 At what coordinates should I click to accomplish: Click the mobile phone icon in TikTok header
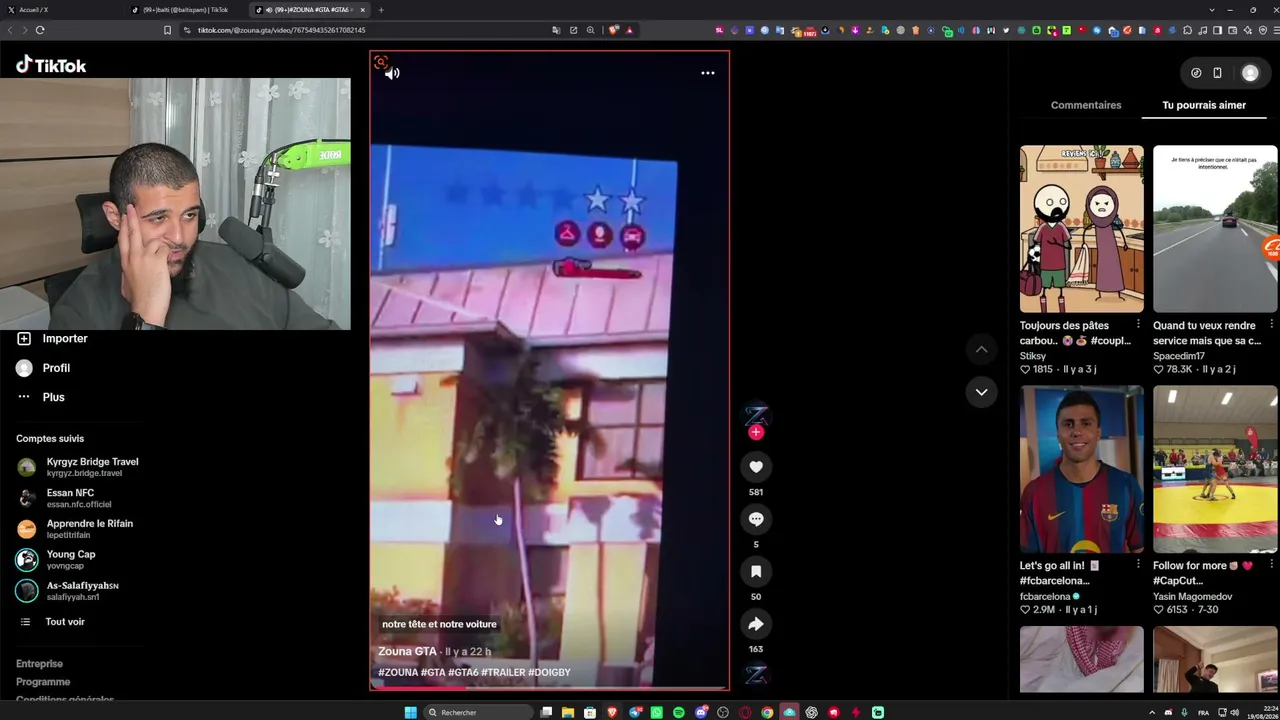pos(1217,73)
